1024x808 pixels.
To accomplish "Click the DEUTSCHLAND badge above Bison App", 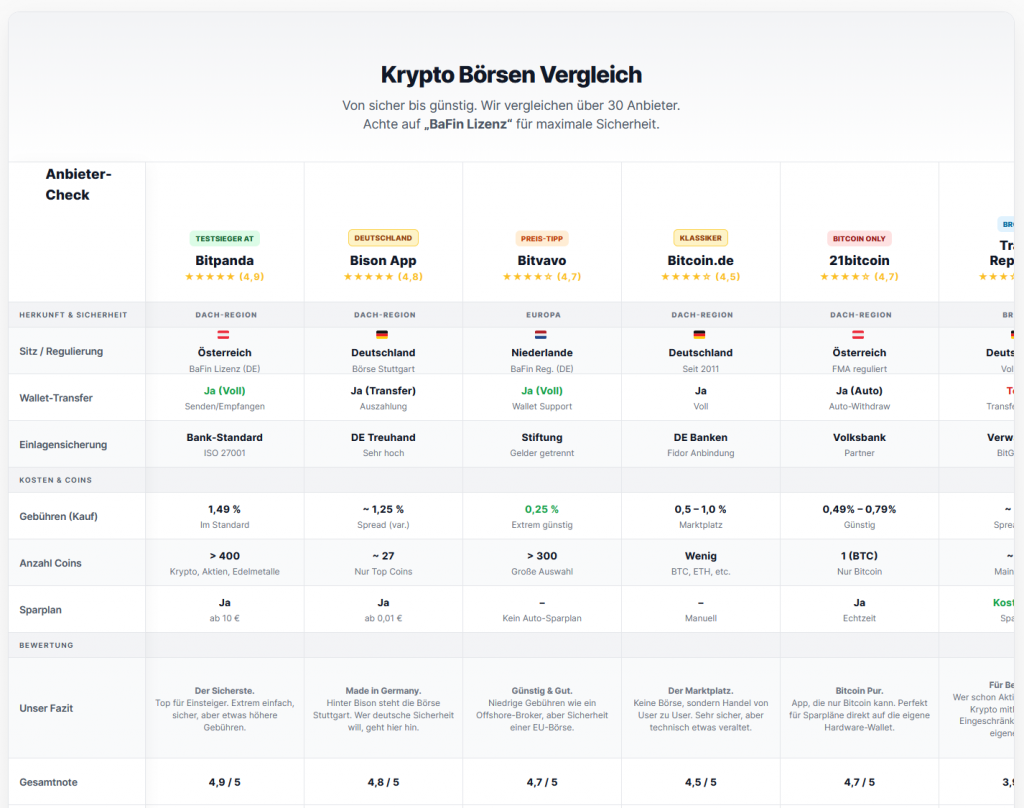I will [x=383, y=238].
